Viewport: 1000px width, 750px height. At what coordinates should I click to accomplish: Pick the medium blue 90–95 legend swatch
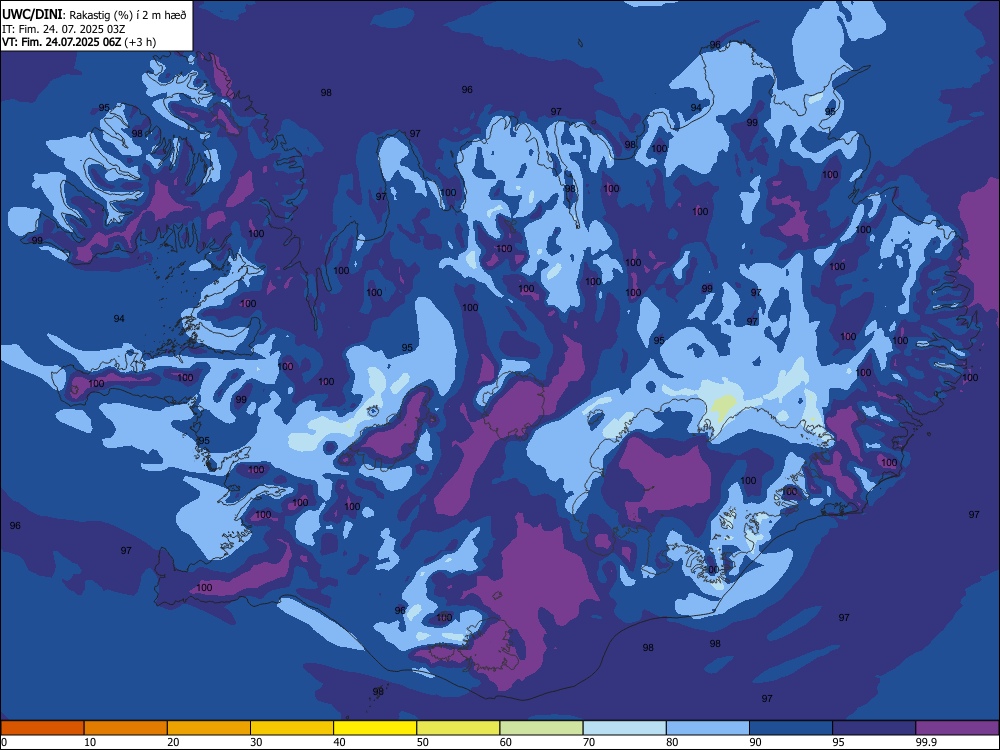(791, 728)
